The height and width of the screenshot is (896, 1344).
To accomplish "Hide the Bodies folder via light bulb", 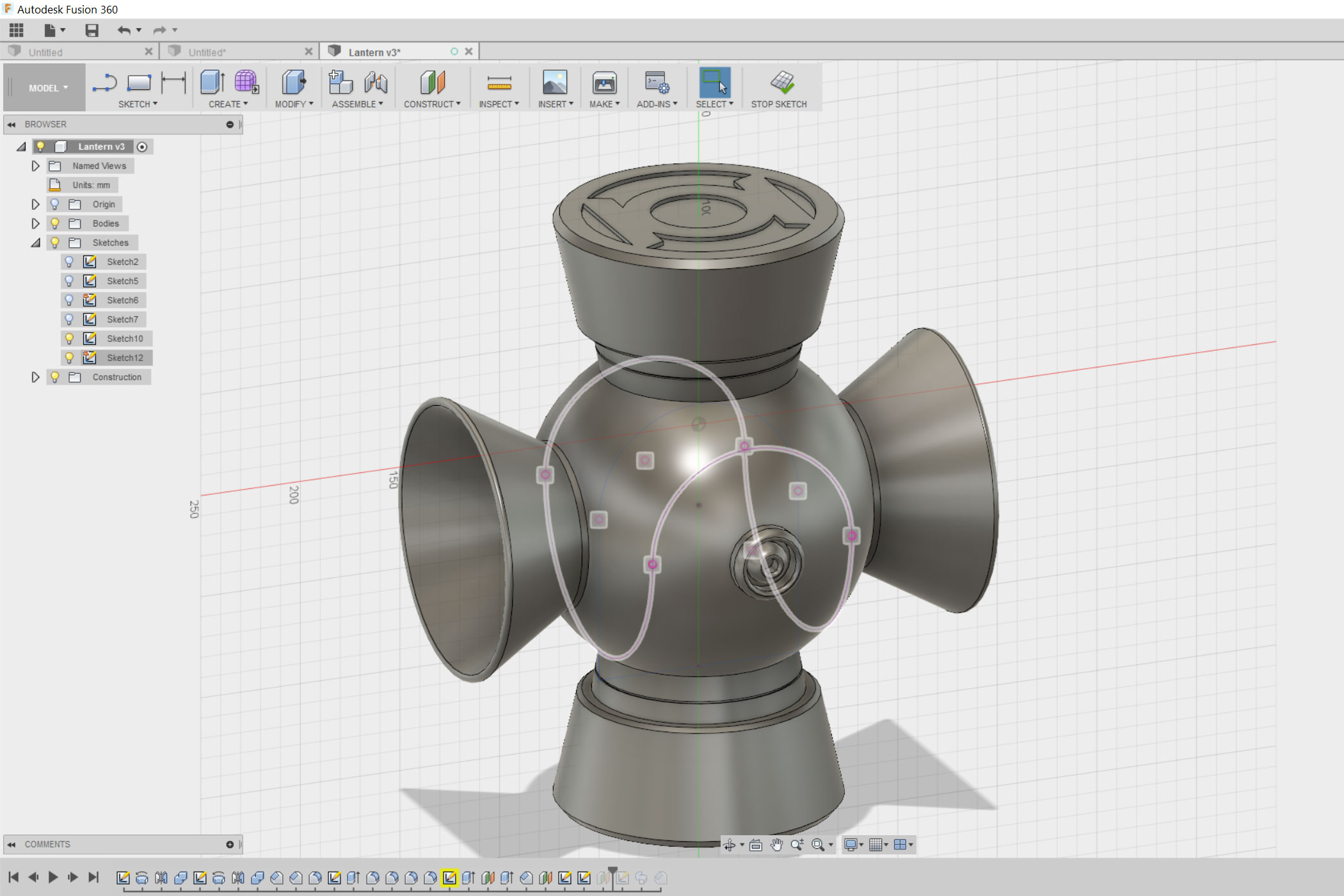I will pos(55,223).
